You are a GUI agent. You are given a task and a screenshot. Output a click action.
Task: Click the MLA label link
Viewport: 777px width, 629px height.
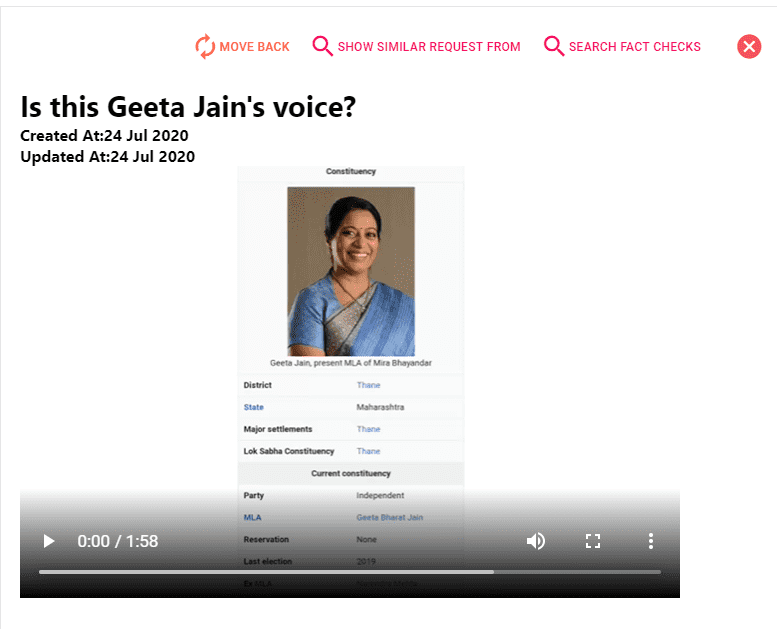pyautogui.click(x=252, y=517)
